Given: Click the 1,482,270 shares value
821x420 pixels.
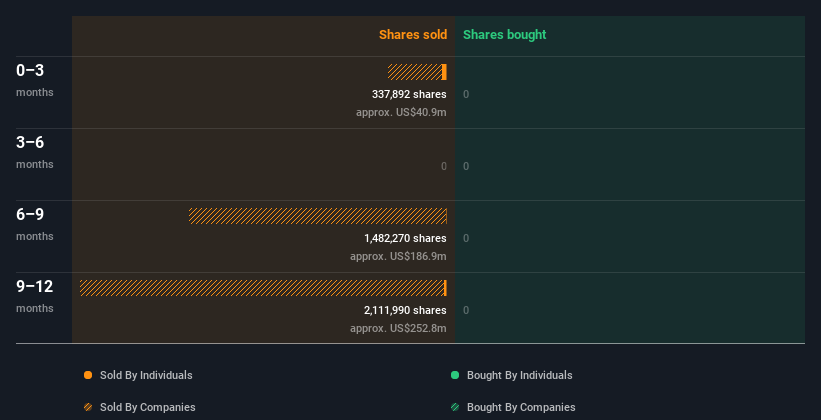Looking at the screenshot, I should coord(405,238).
